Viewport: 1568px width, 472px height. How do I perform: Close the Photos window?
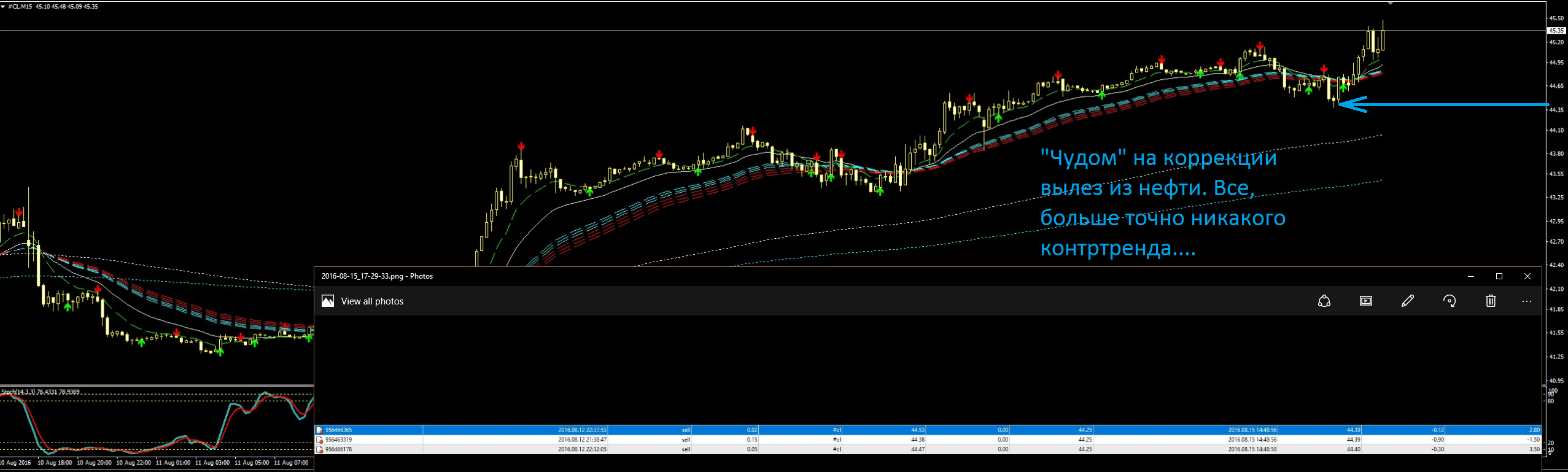[1527, 276]
